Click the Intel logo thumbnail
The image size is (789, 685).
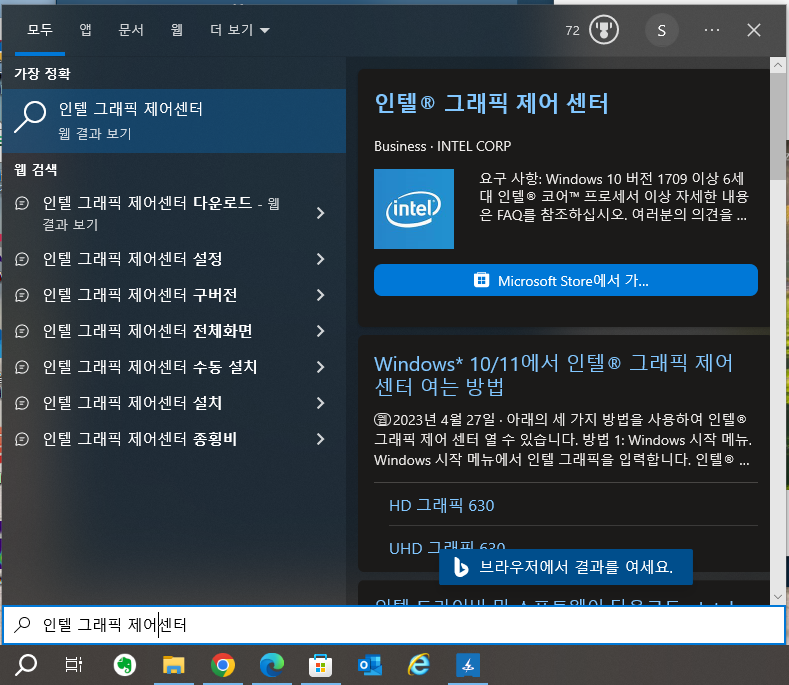[x=414, y=209]
